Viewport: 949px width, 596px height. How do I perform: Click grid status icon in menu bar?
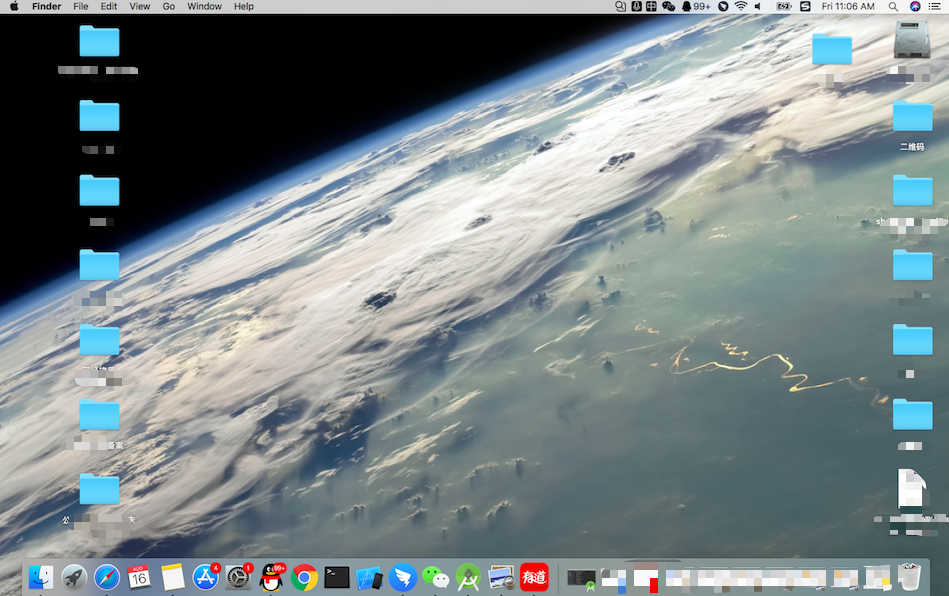pyautogui.click(x=651, y=6)
